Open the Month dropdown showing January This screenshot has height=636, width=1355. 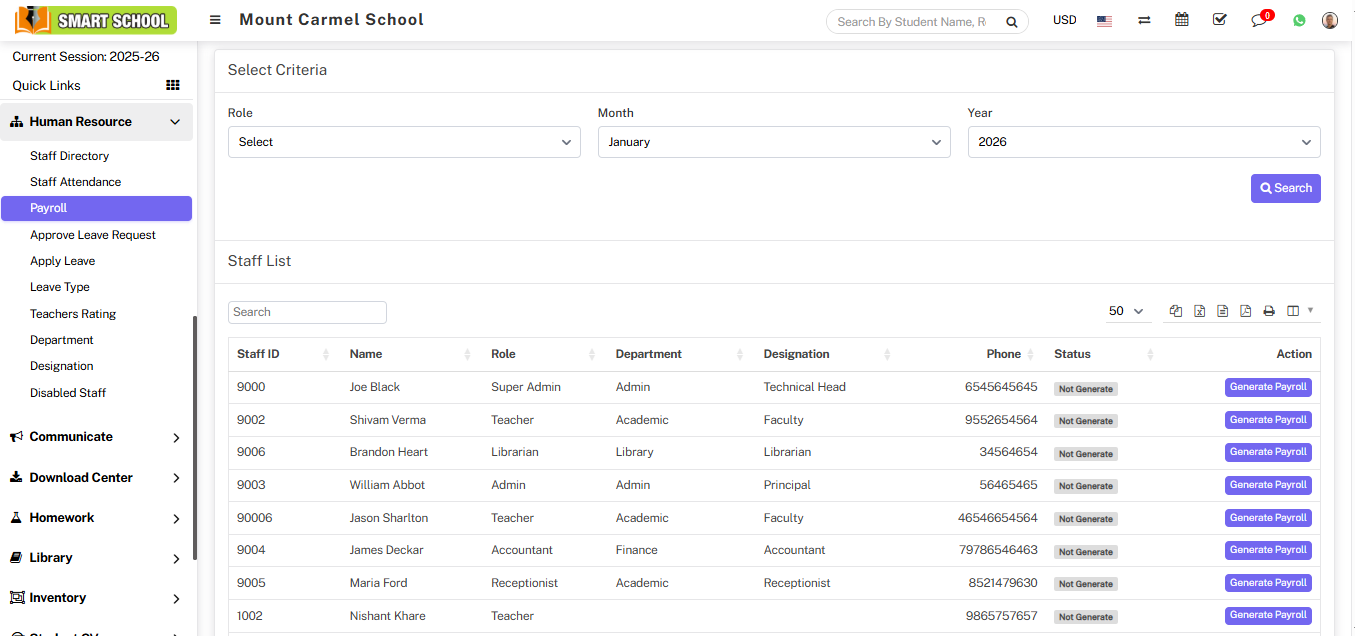coord(774,142)
